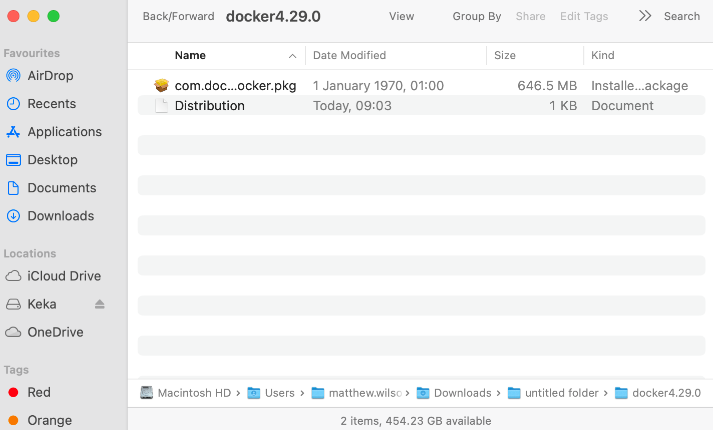Jump to Users in path bar
713x430 pixels.
coord(271,393)
